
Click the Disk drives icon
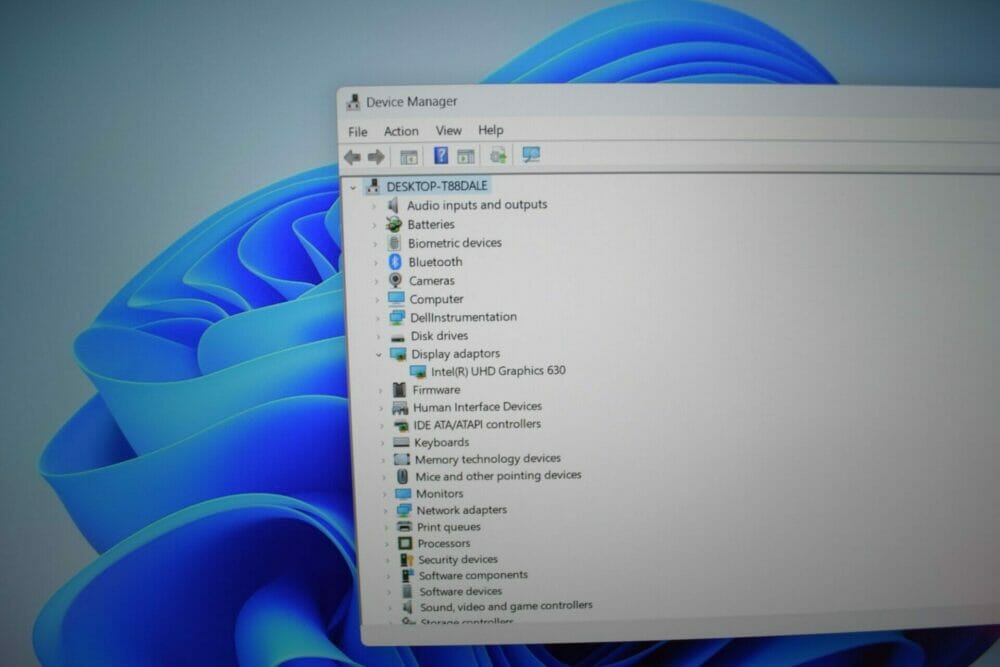point(397,337)
